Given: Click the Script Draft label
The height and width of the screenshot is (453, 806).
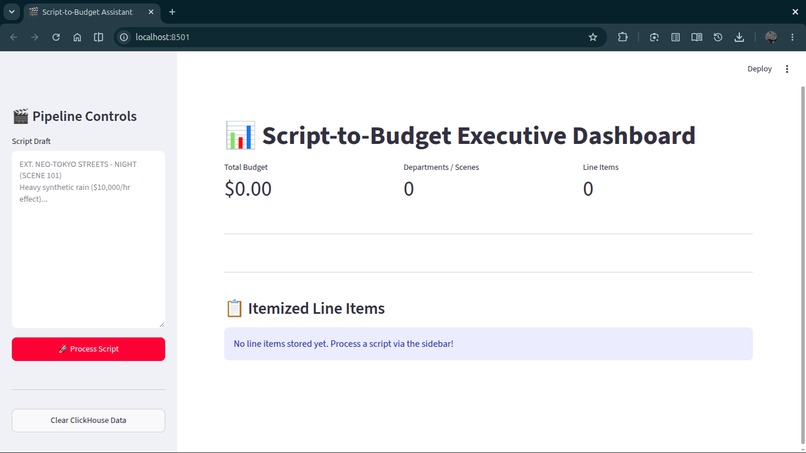Looking at the screenshot, I should click(31, 141).
